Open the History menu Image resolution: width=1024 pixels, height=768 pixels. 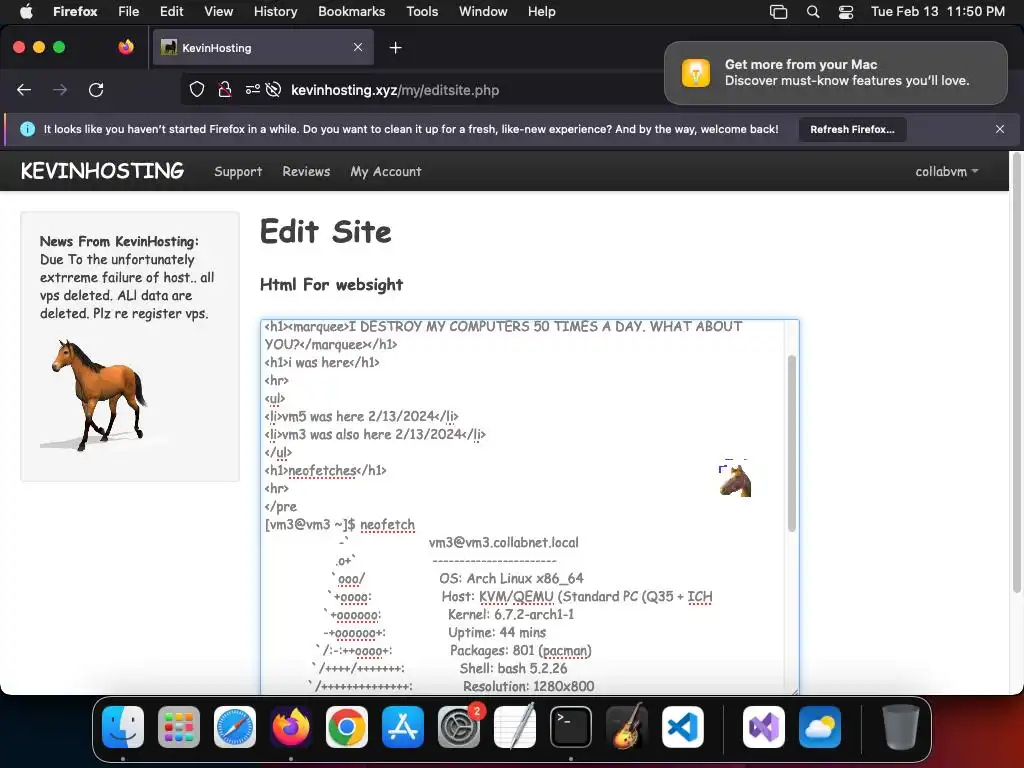tap(275, 12)
